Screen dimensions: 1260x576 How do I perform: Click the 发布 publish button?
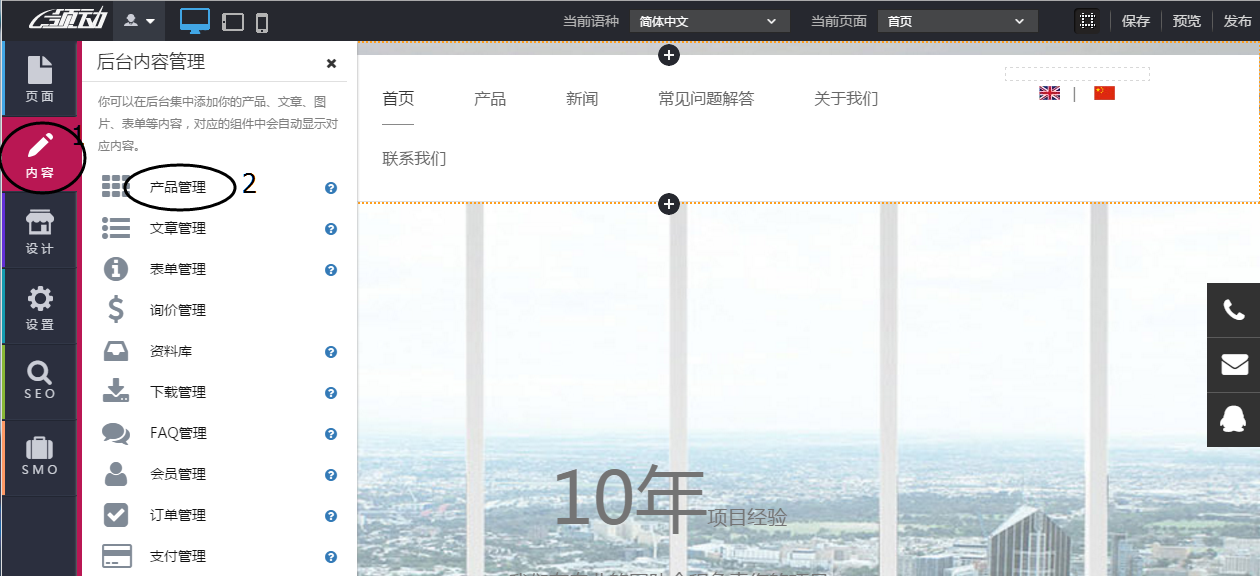tap(1235, 20)
